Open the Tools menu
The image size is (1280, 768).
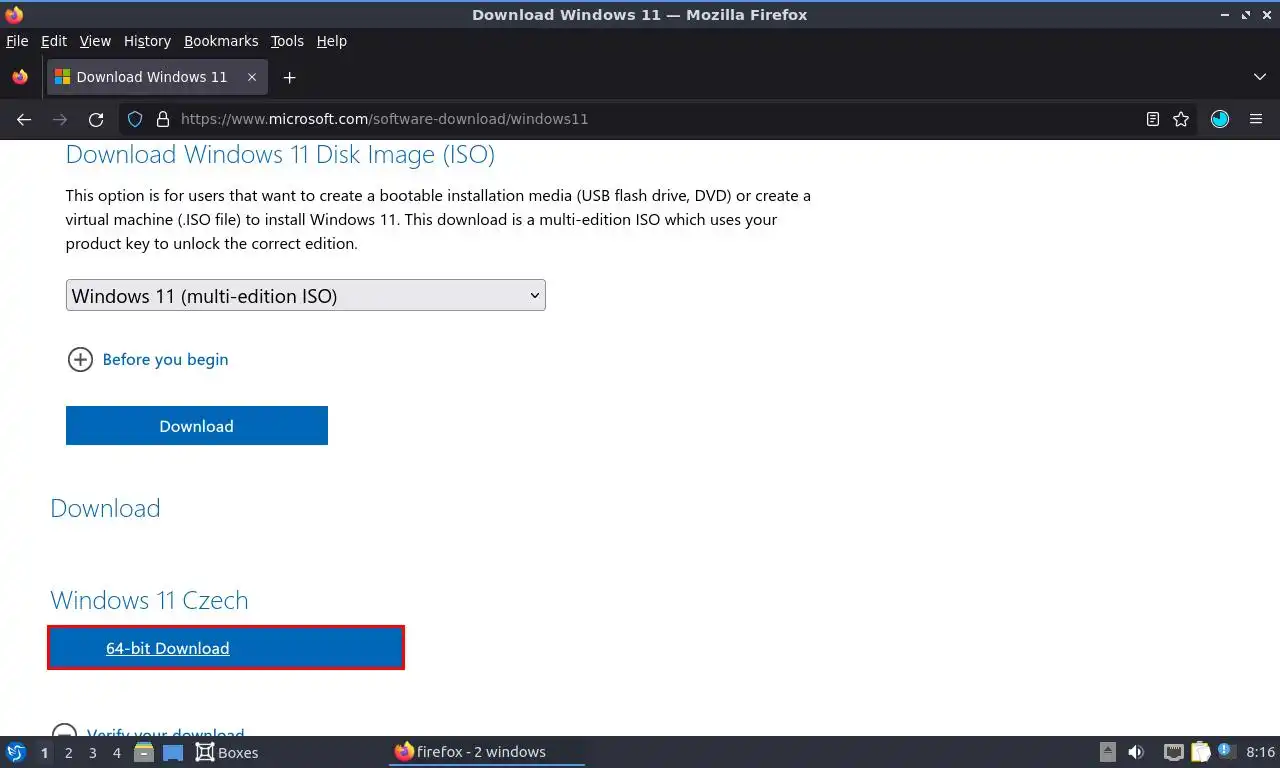(x=287, y=41)
